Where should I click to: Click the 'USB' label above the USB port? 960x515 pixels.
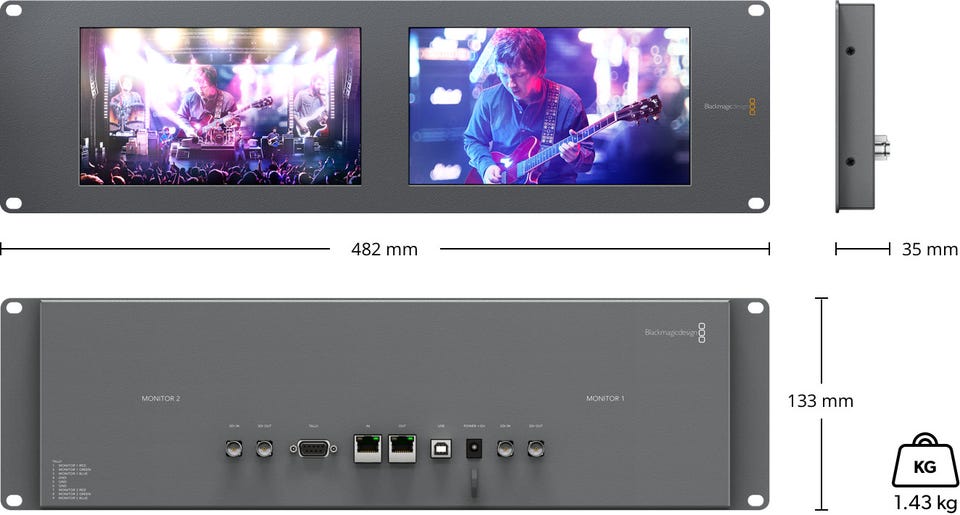click(x=441, y=426)
